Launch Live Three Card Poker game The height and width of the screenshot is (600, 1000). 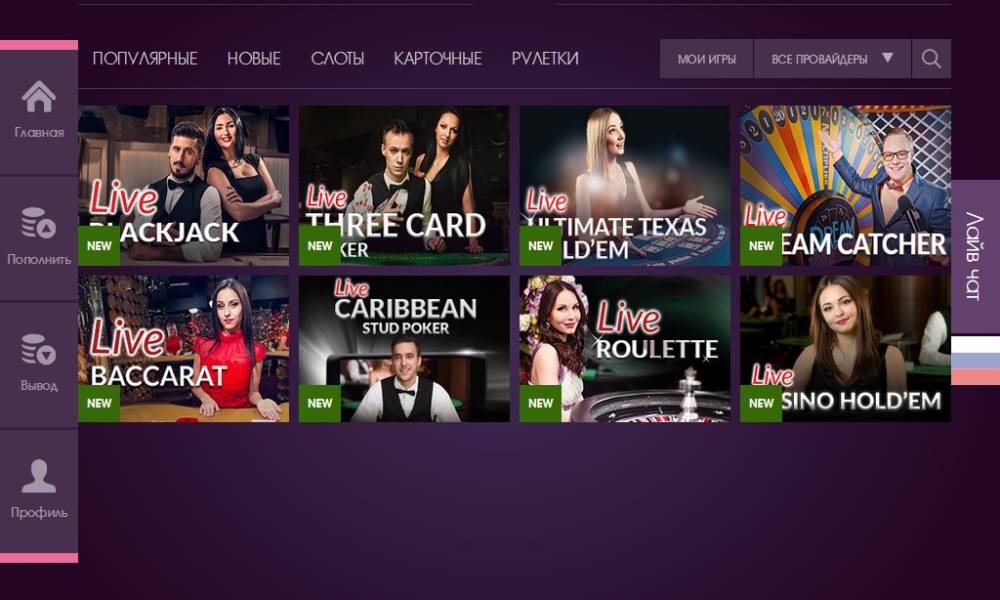pyautogui.click(x=404, y=186)
